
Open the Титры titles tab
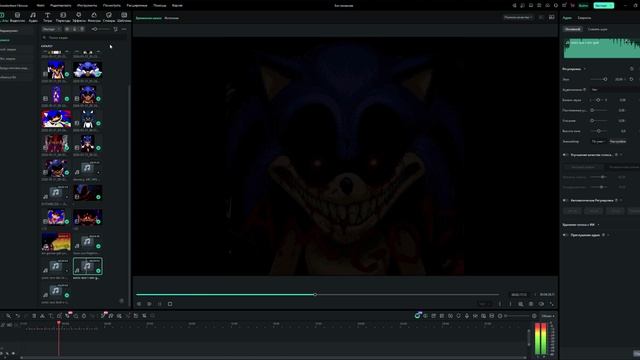[x=47, y=17]
